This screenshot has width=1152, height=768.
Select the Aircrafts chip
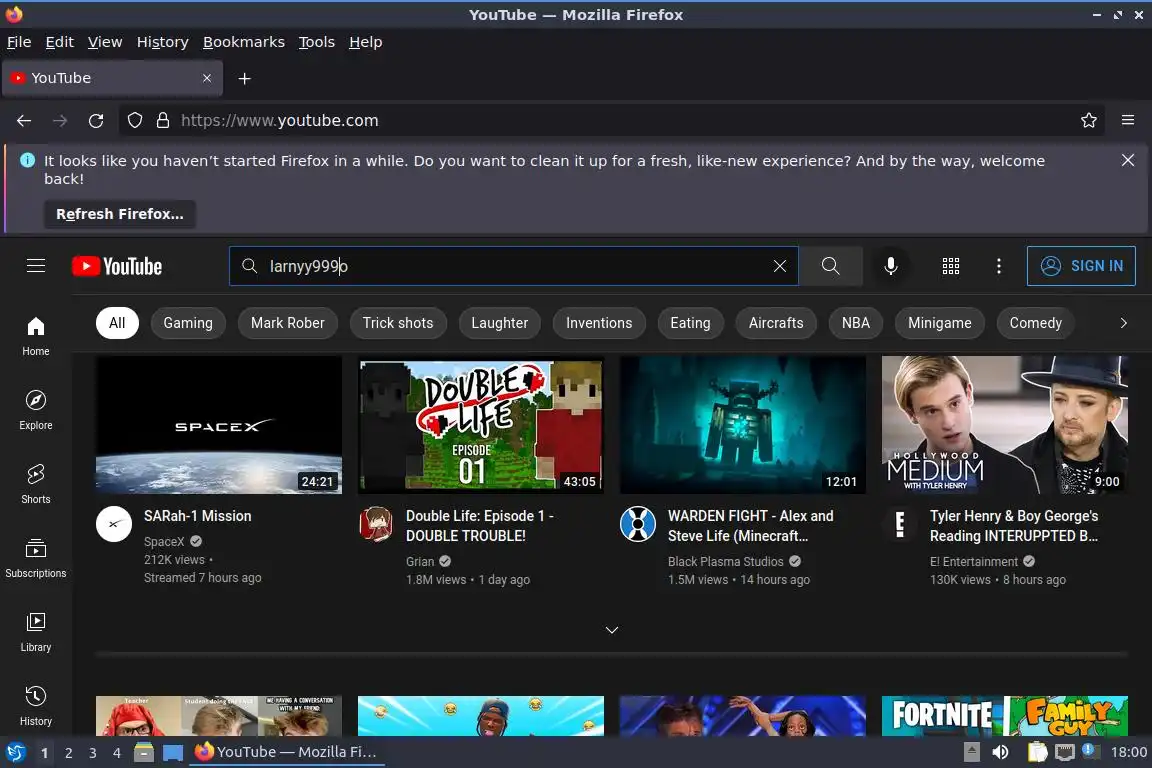tap(776, 323)
